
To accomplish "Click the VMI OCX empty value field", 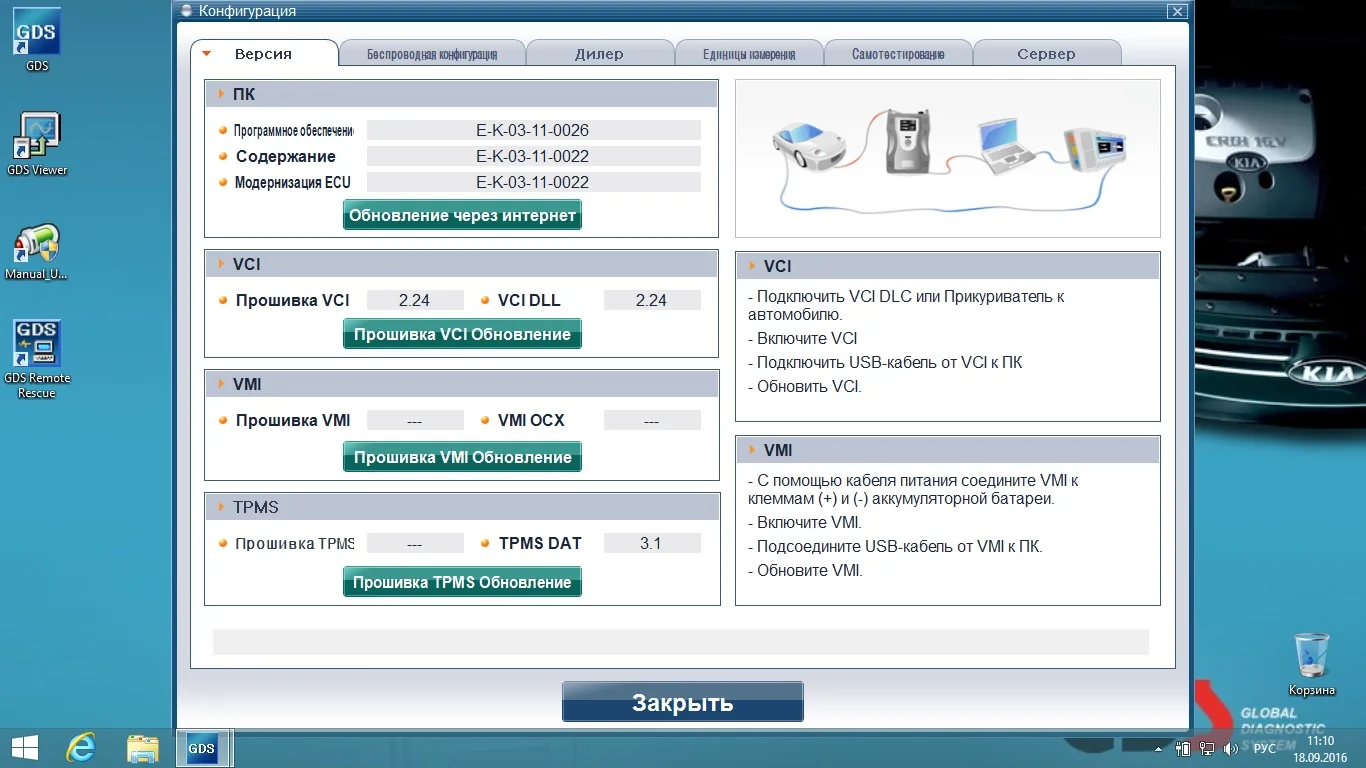I will (652, 420).
